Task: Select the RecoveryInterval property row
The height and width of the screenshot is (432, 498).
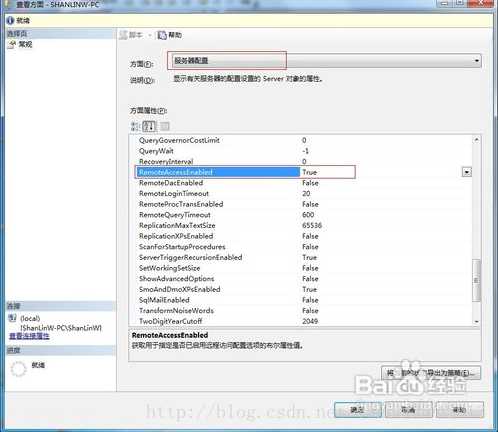Action: (x=301, y=162)
